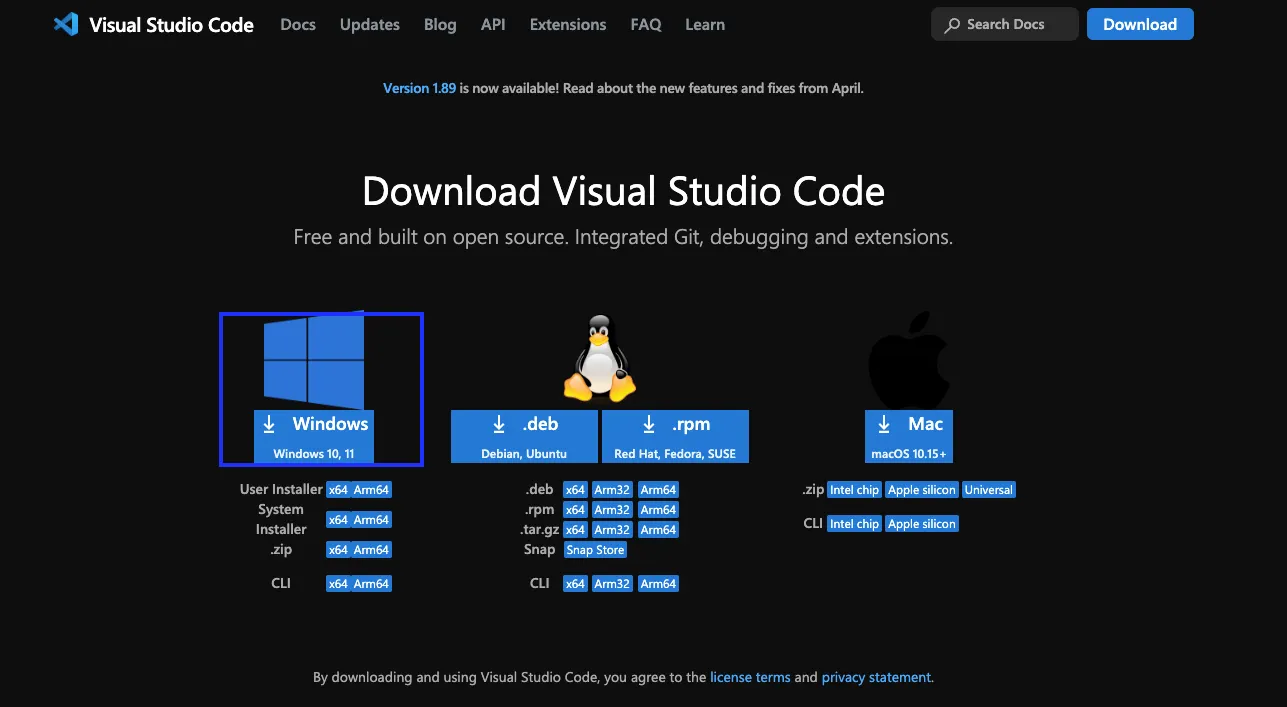Go to the Updates page
The height and width of the screenshot is (707, 1287).
click(x=370, y=24)
